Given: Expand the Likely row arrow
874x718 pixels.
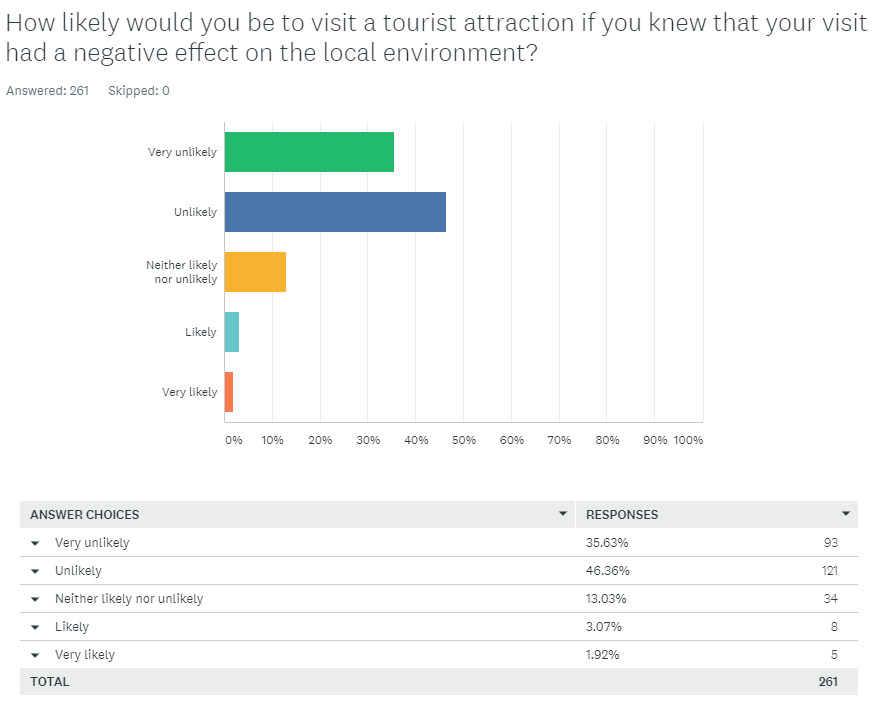Looking at the screenshot, I should pos(35,627).
